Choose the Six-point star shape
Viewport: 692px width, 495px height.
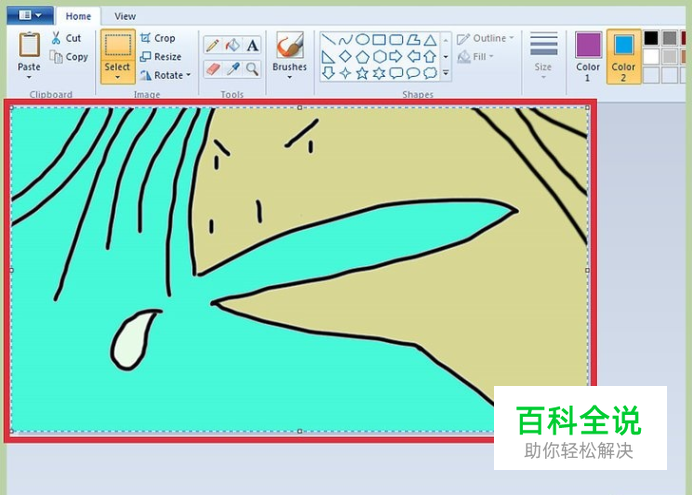[x=379, y=73]
